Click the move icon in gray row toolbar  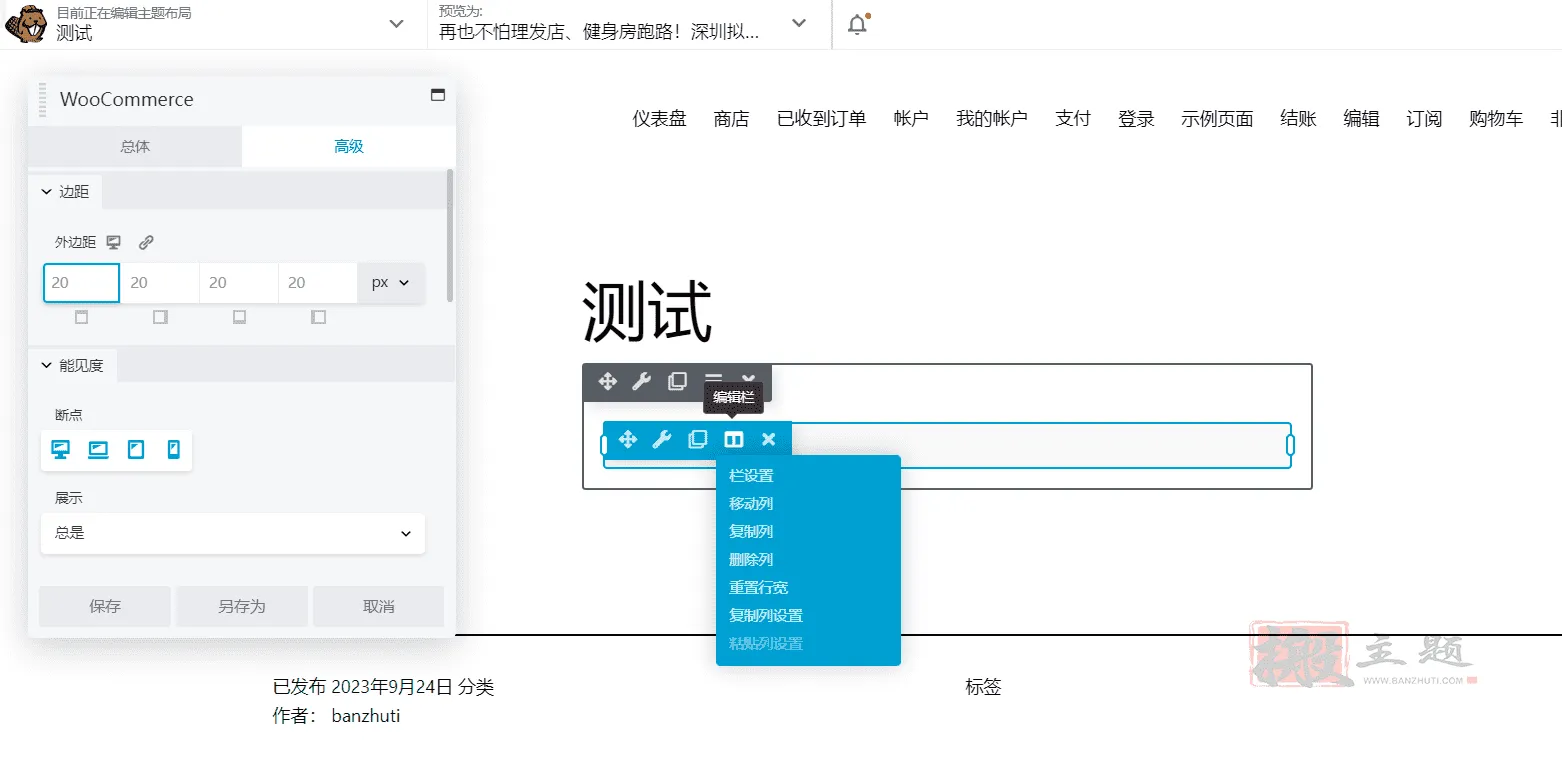[x=607, y=381]
